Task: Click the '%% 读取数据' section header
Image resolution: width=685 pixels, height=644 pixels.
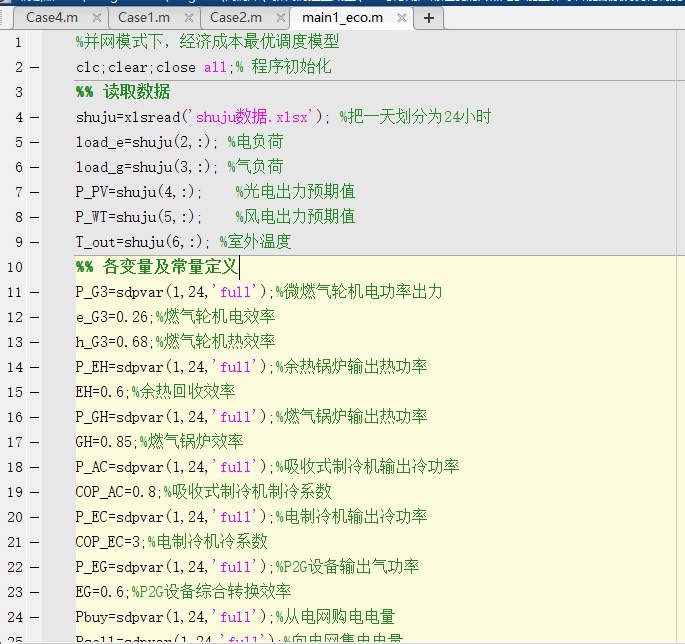Action: 123,92
